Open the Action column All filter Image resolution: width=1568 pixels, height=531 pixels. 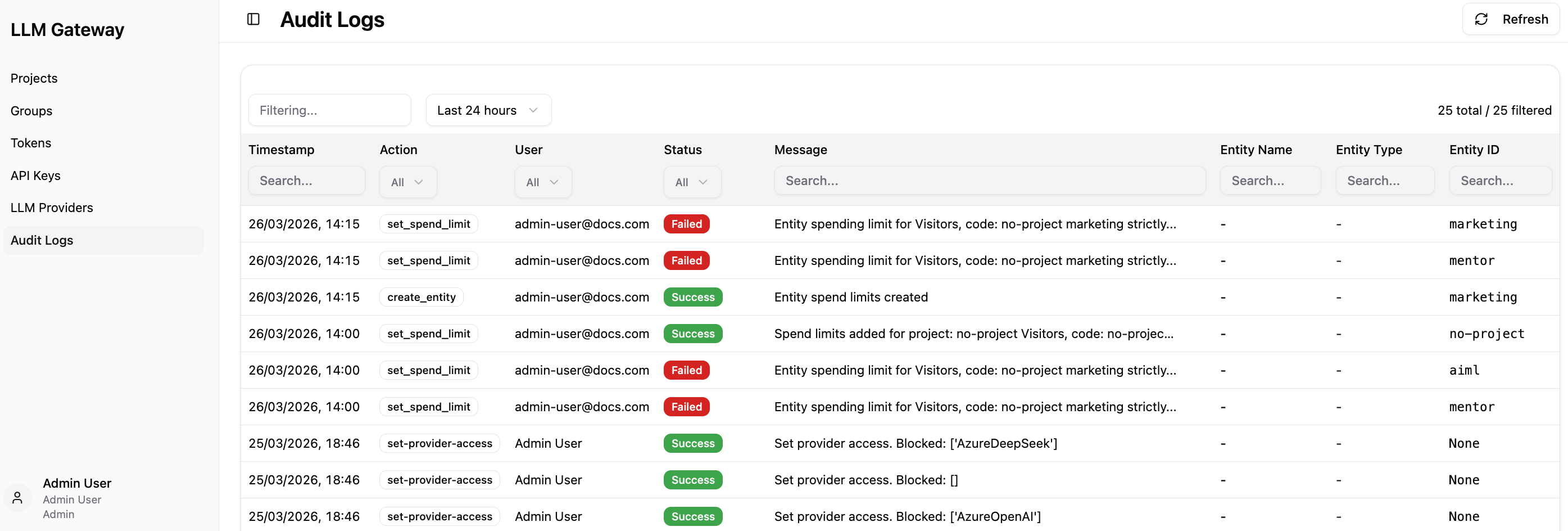coord(408,182)
